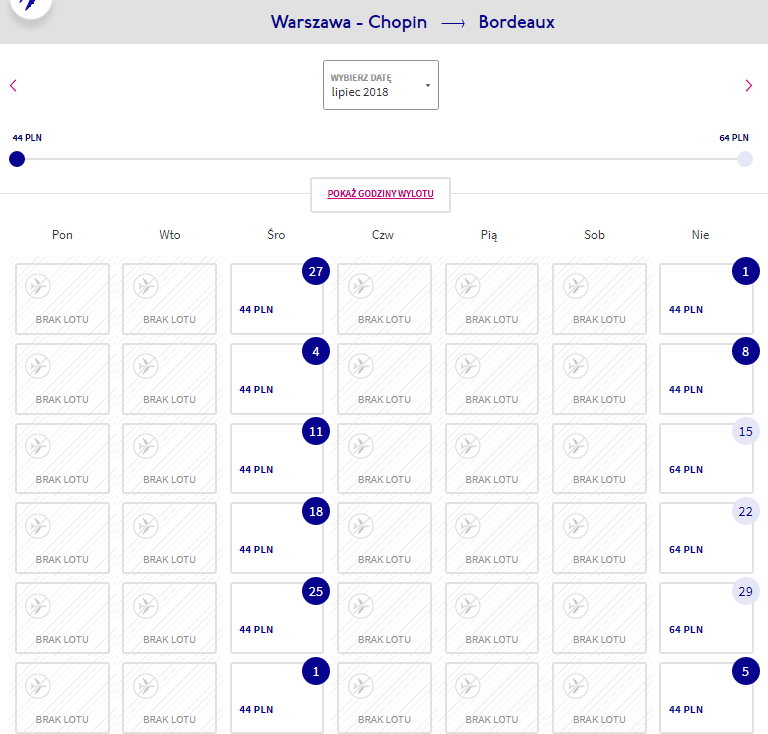Click the minimum price slider handle at 44 PLN

17,159
